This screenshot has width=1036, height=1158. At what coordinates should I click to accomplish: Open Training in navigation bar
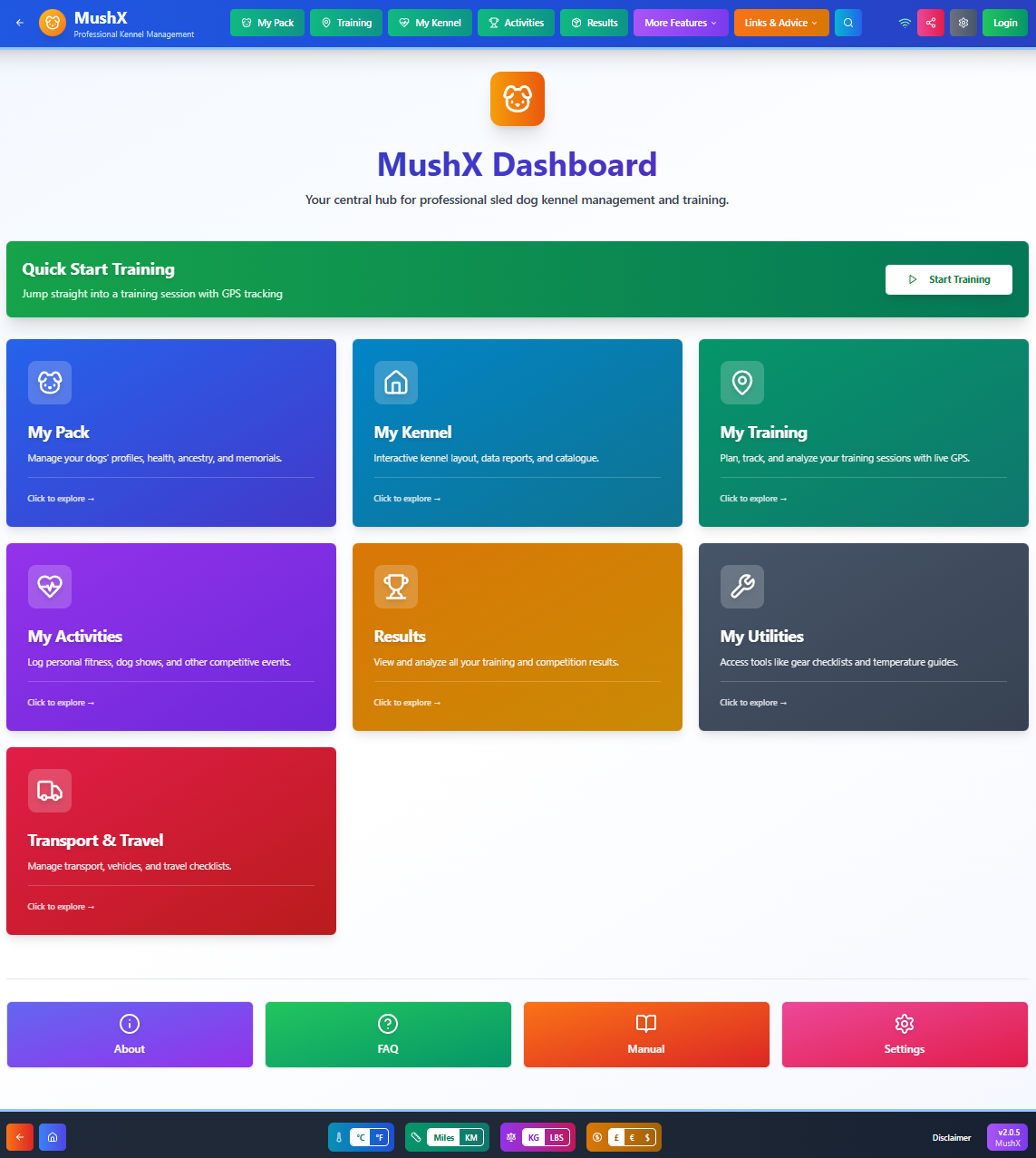point(346,23)
